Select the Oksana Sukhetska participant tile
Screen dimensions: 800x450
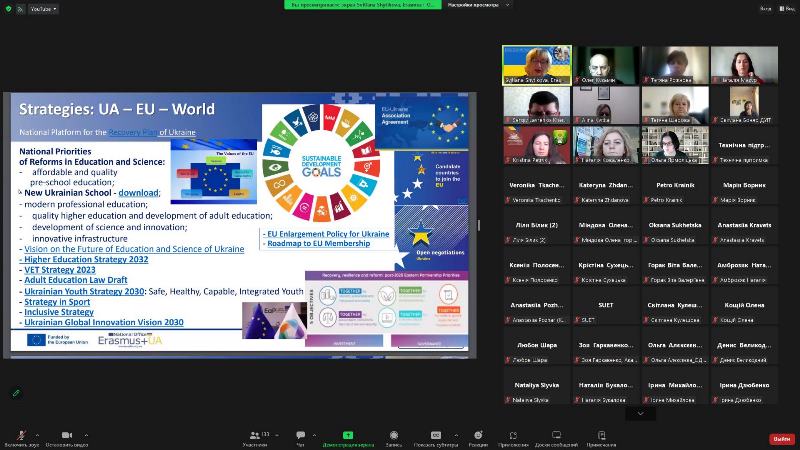point(675,225)
